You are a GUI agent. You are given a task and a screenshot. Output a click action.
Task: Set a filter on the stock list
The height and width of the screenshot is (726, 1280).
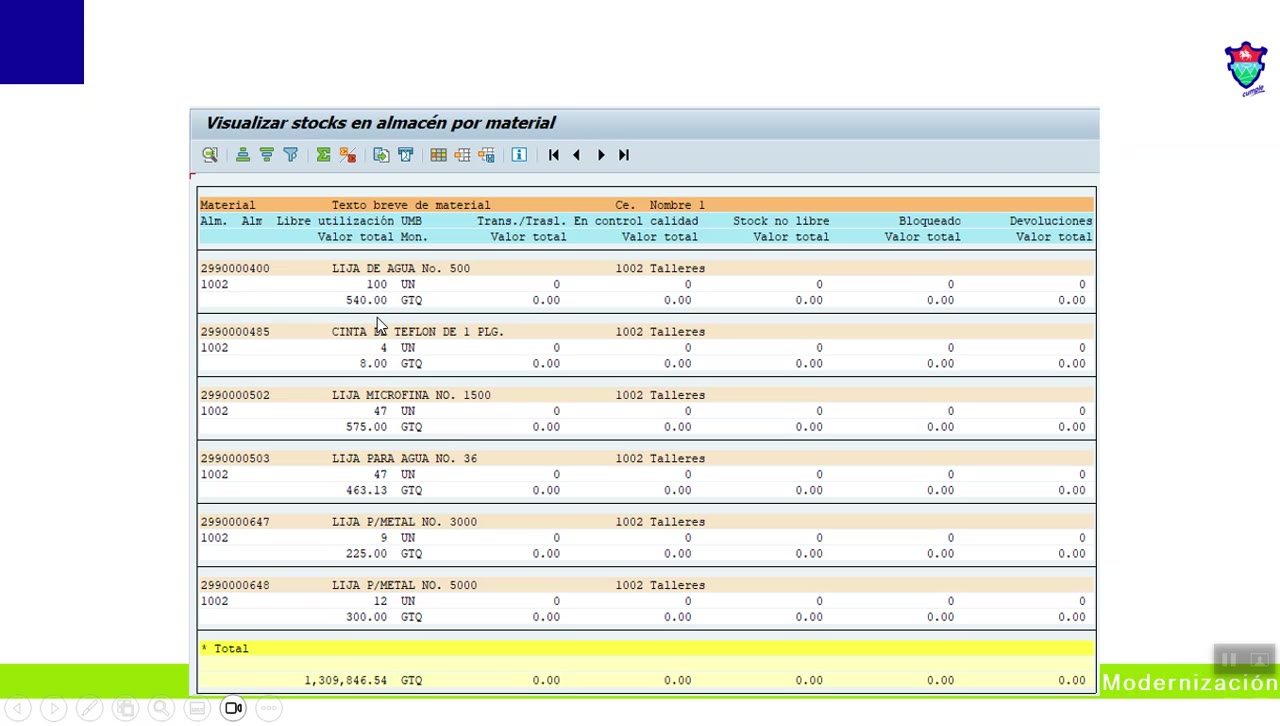click(291, 154)
